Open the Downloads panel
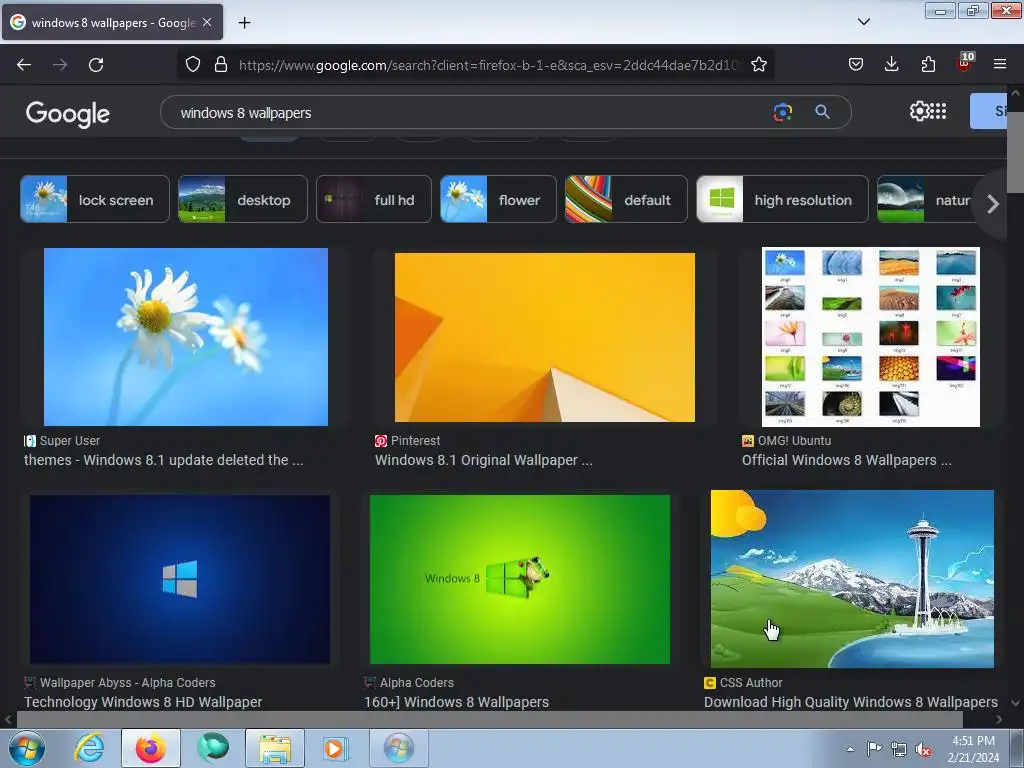Viewport: 1024px width, 768px height. coord(891,64)
